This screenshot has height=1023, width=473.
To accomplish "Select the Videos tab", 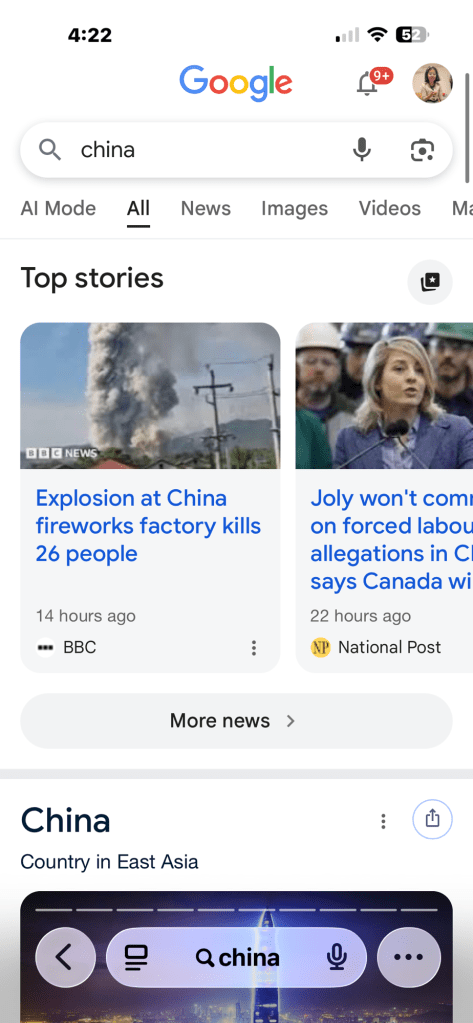I will [389, 209].
